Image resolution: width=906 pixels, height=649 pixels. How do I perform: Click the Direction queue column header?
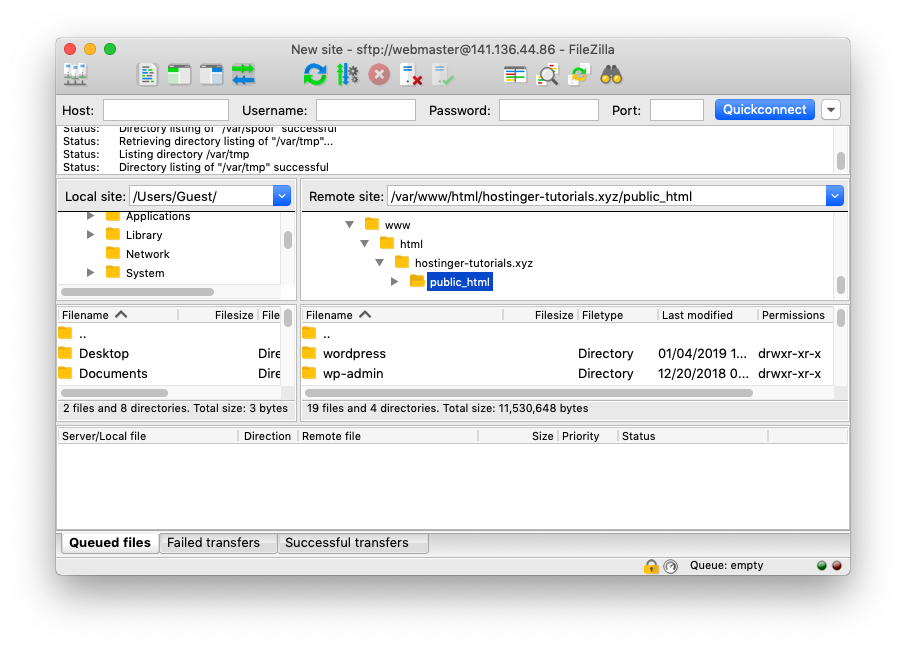pyautogui.click(x=268, y=436)
